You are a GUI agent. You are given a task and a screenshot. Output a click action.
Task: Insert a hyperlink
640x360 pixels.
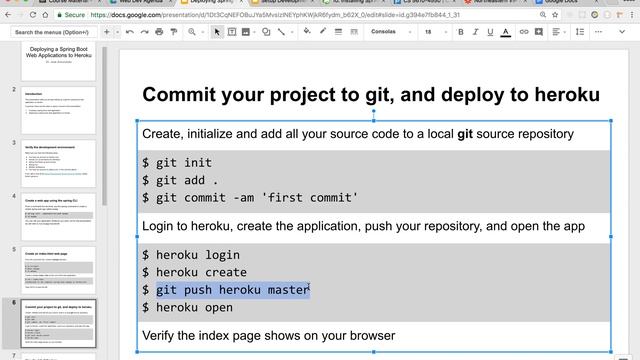click(524, 32)
